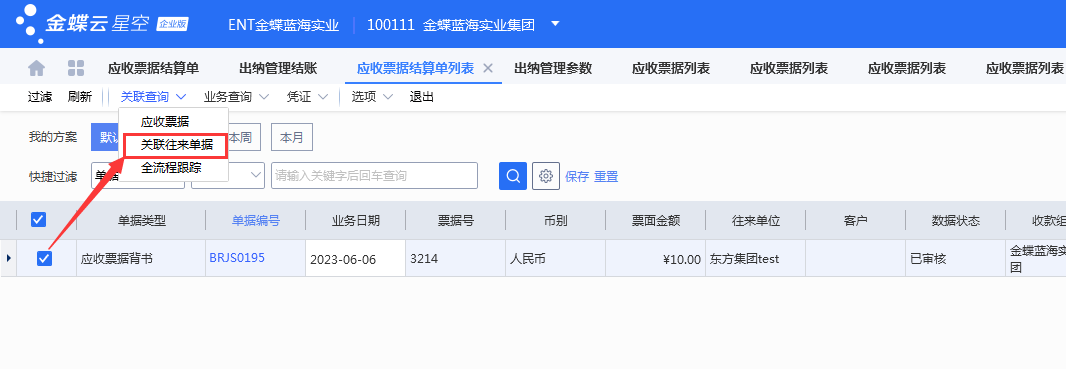This screenshot has height=369, width=1066.
Task: Click the 刷新 toolbar button
Action: click(x=80, y=97)
